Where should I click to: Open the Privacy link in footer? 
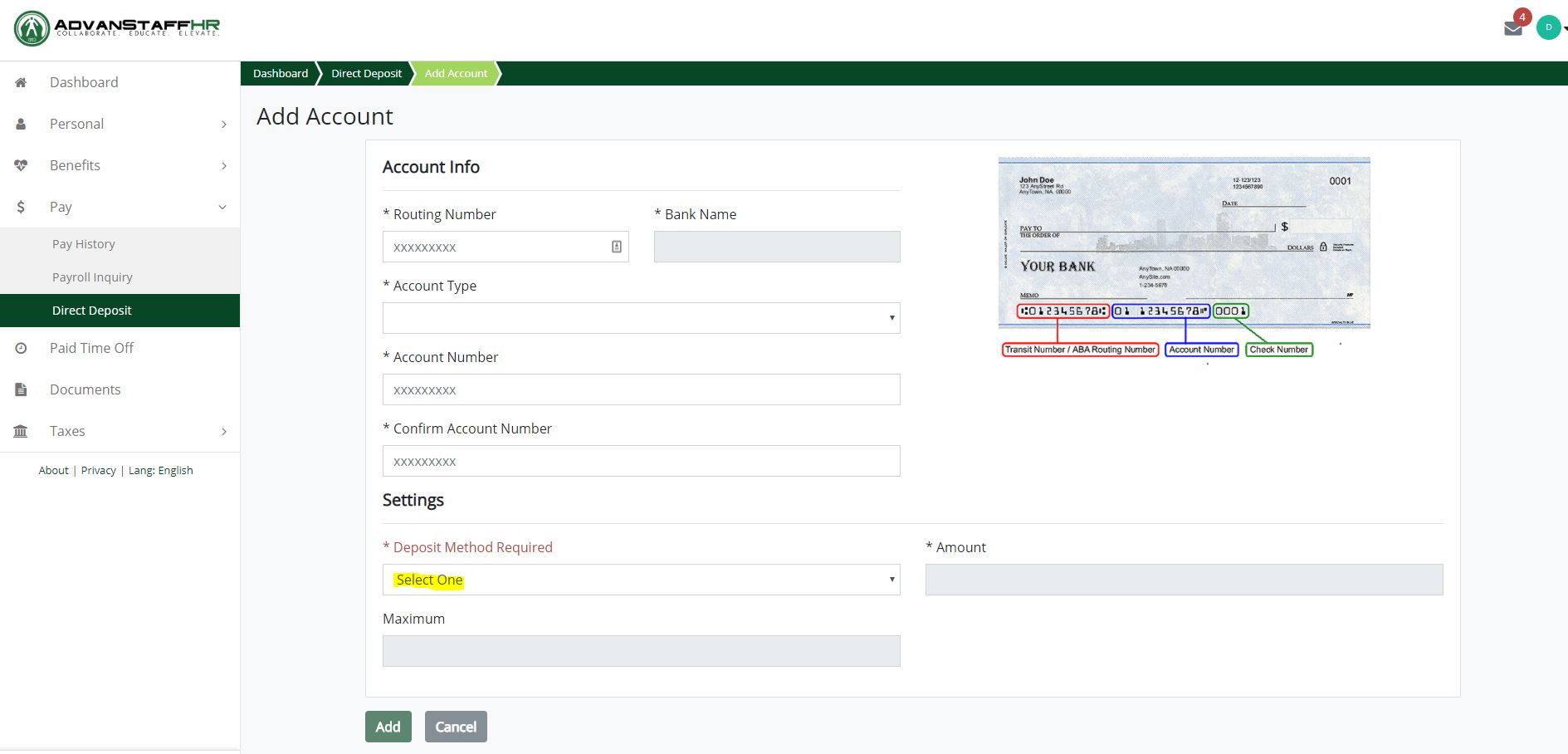coord(98,470)
